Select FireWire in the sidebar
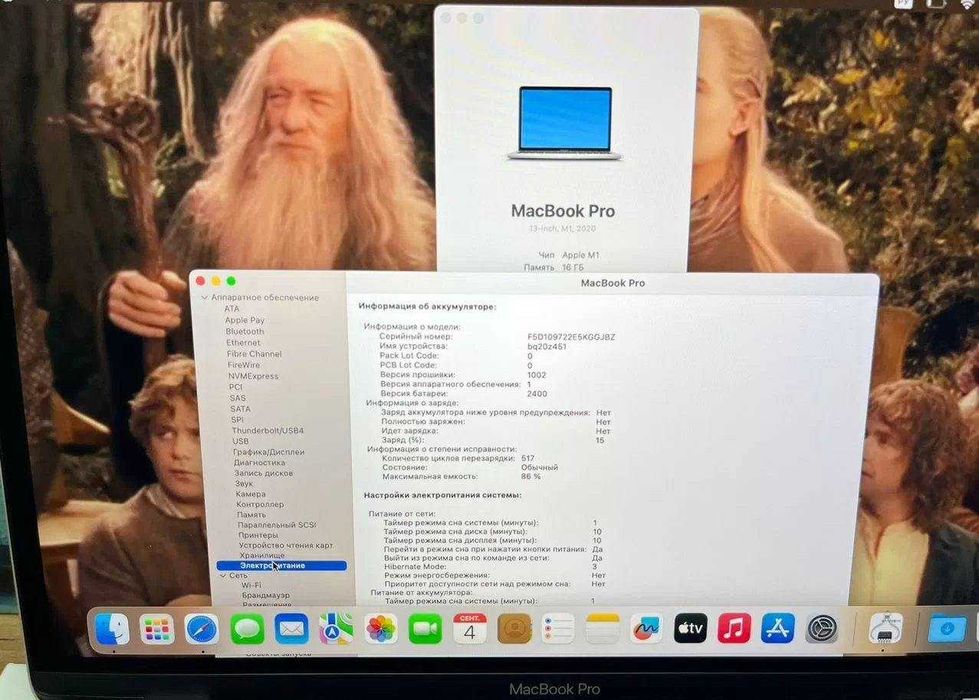979x700 pixels. 244,365
